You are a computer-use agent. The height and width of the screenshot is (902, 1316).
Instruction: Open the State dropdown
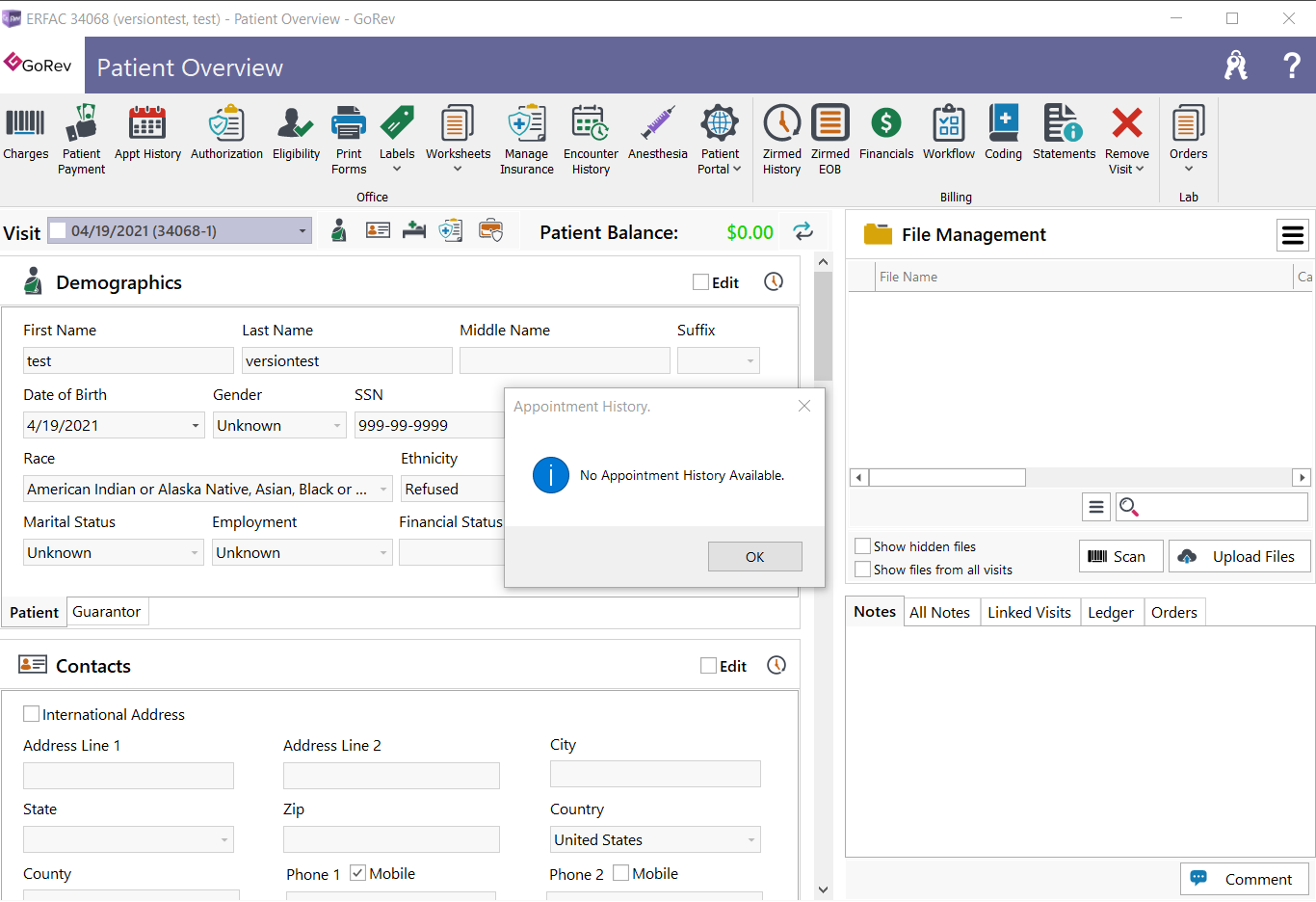224,839
